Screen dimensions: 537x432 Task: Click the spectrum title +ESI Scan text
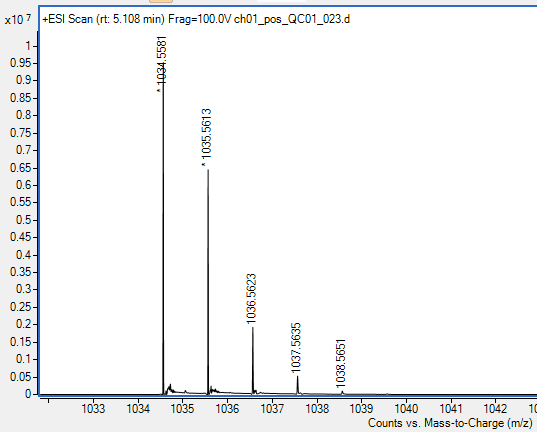tap(67, 19)
